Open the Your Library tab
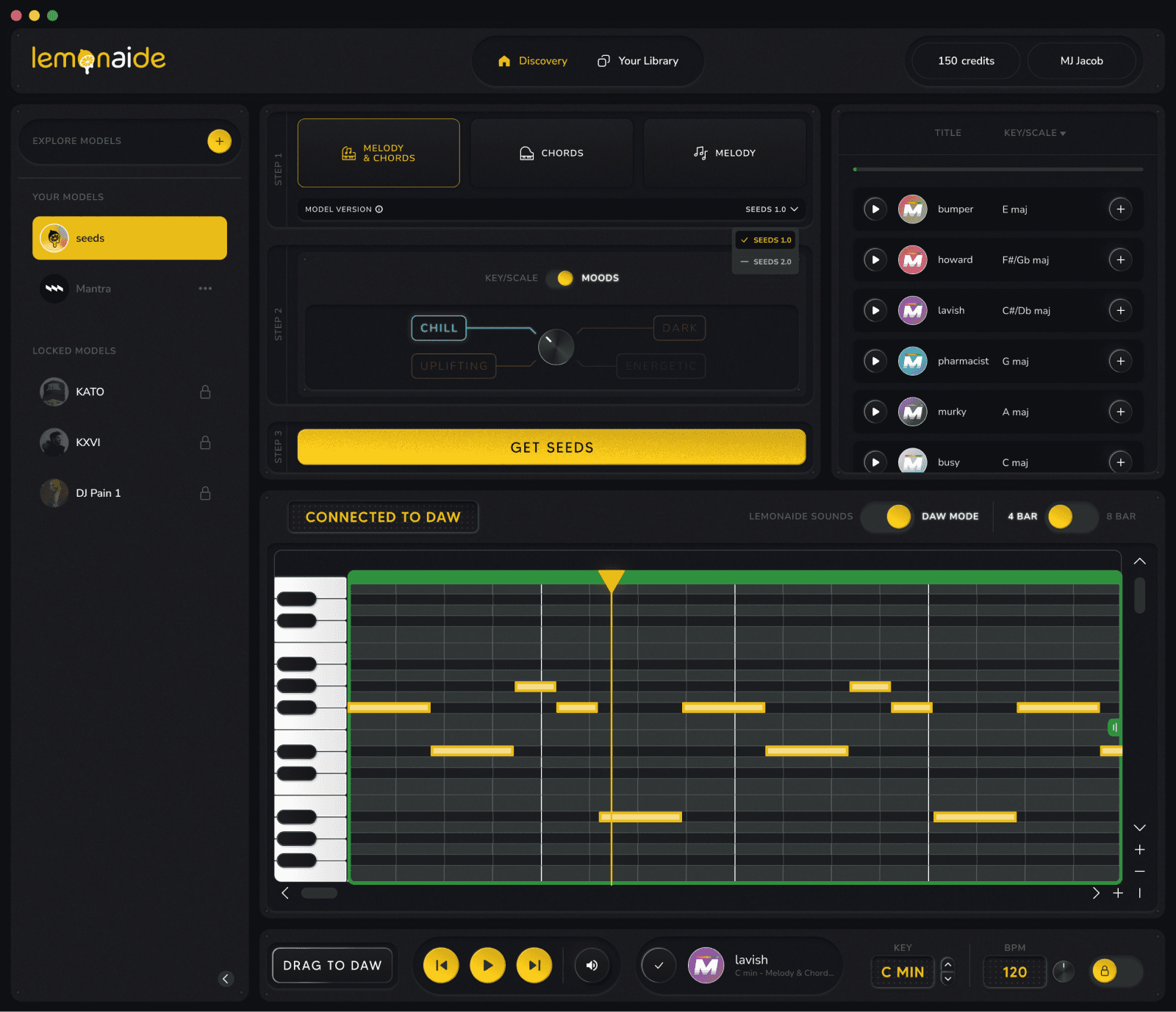Screen dimensions: 1176x1012 pyautogui.click(x=638, y=61)
